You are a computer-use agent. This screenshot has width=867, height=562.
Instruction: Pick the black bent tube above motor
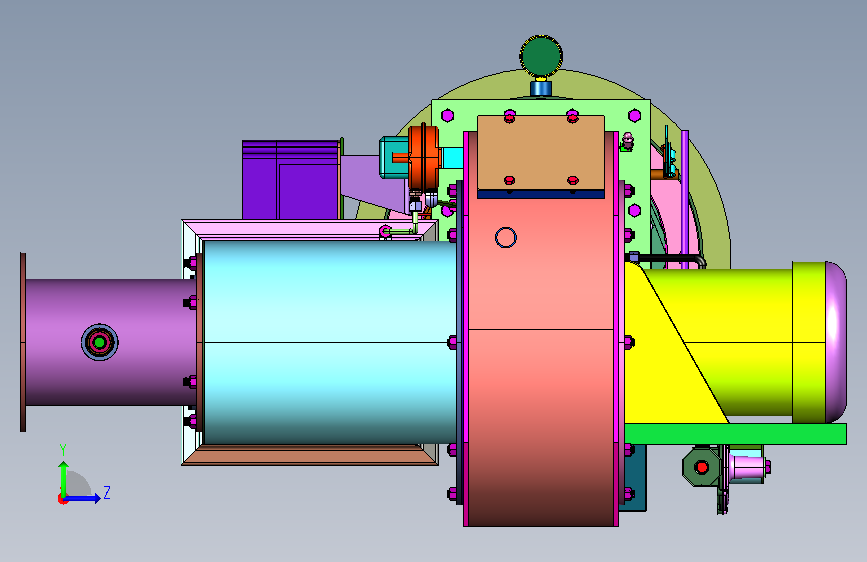click(x=670, y=258)
